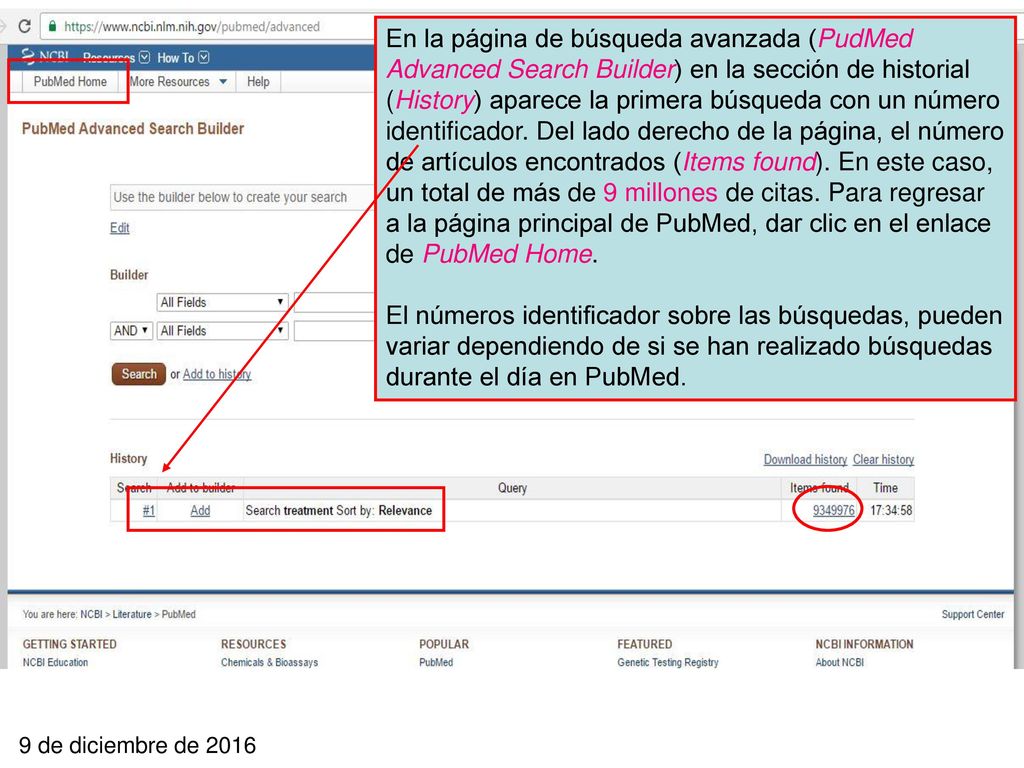
Task: Click the Chemicals & Bioassays footer link
Action: coord(269,662)
